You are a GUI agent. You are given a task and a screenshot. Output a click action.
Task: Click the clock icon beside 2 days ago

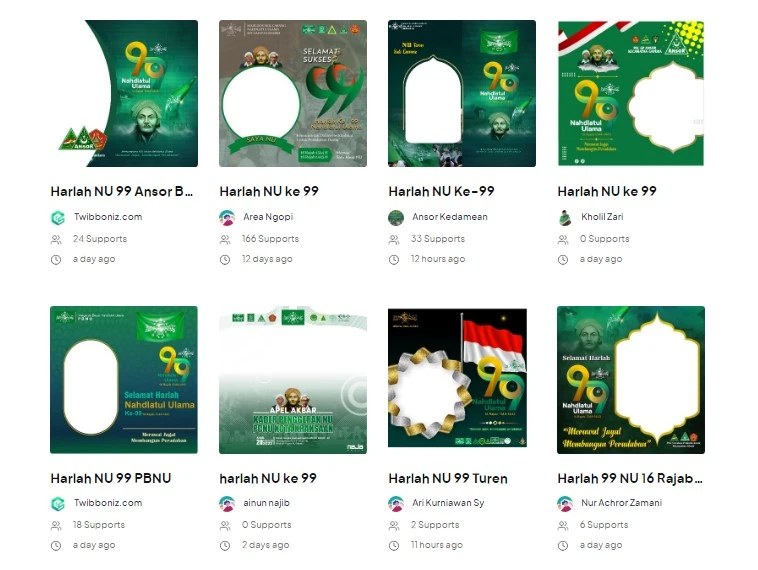[225, 546]
